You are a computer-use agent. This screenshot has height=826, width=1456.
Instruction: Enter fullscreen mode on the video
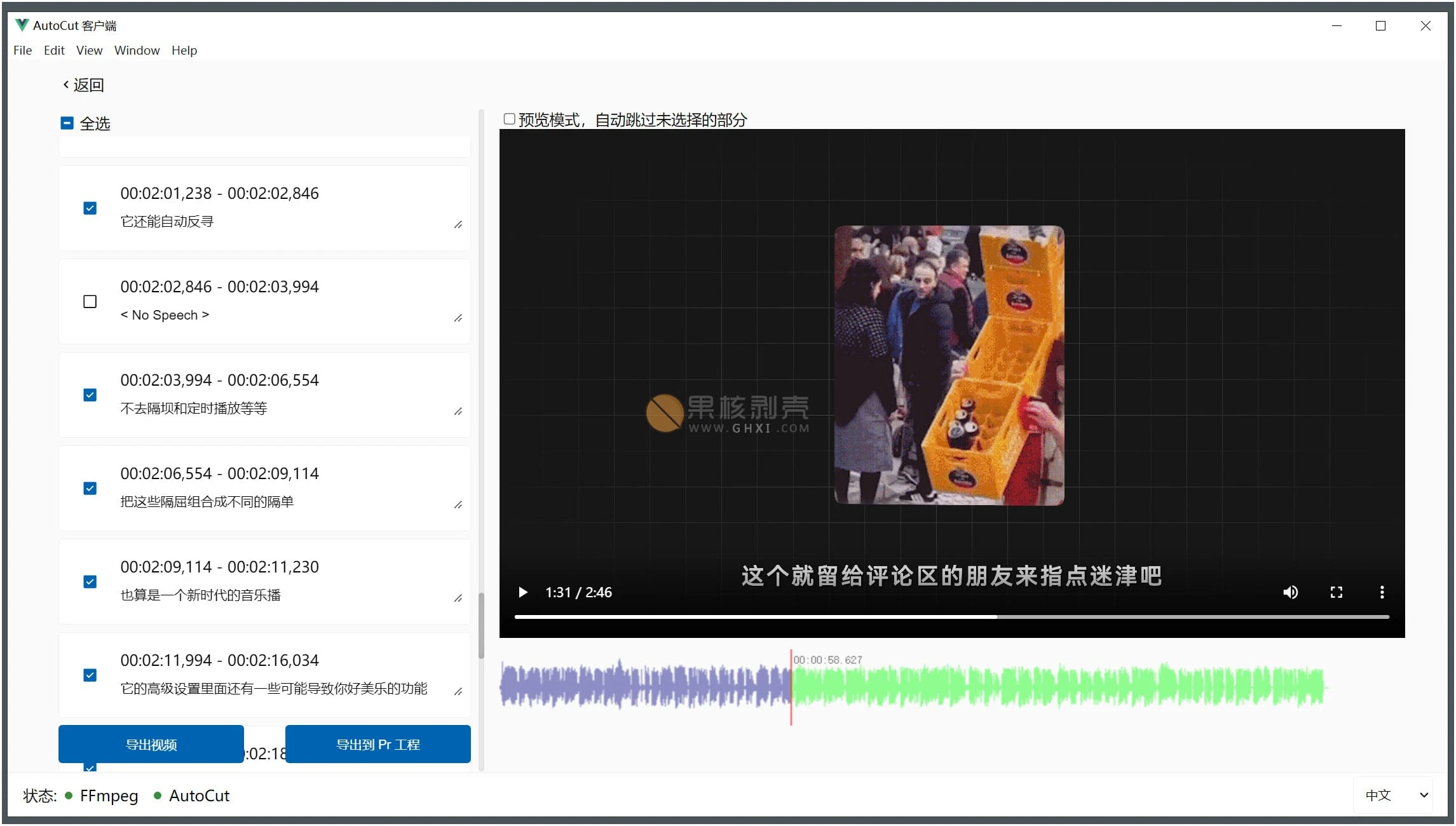pyautogui.click(x=1337, y=592)
